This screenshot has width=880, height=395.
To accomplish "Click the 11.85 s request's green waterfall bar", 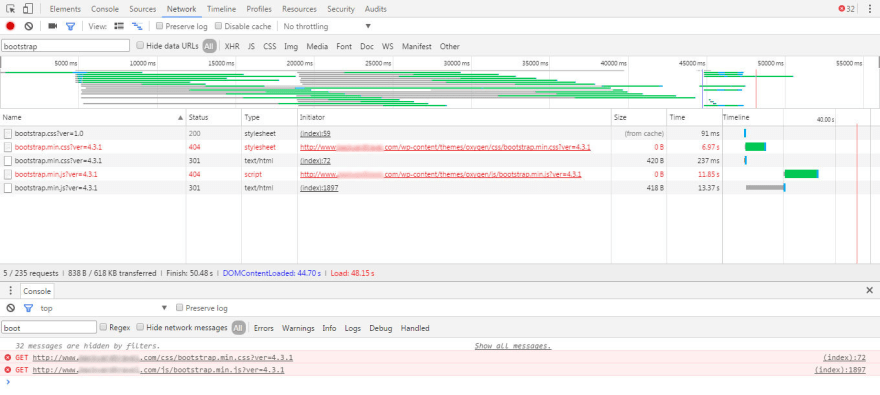I will click(x=801, y=174).
